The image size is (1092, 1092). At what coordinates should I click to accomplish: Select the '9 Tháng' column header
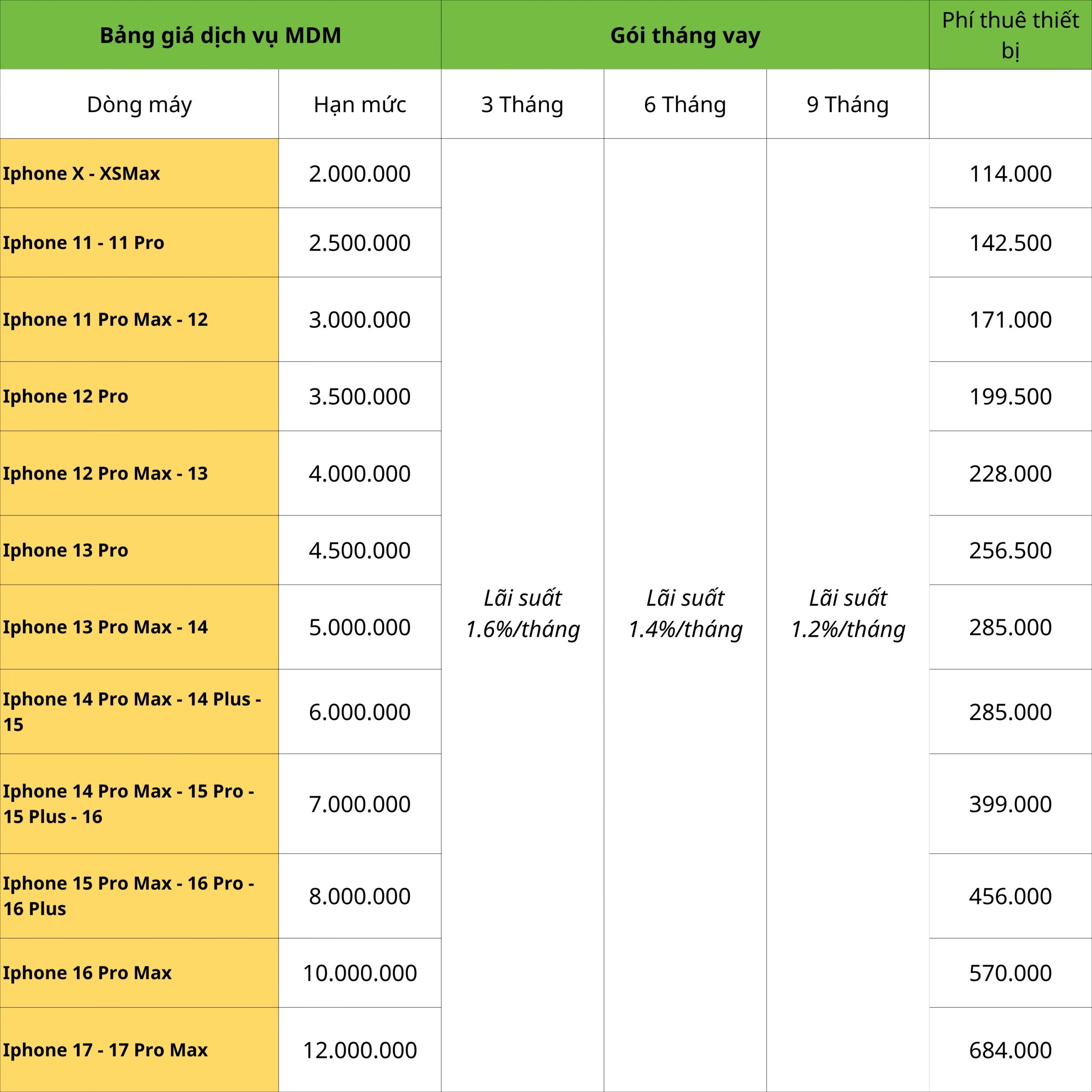(x=847, y=105)
